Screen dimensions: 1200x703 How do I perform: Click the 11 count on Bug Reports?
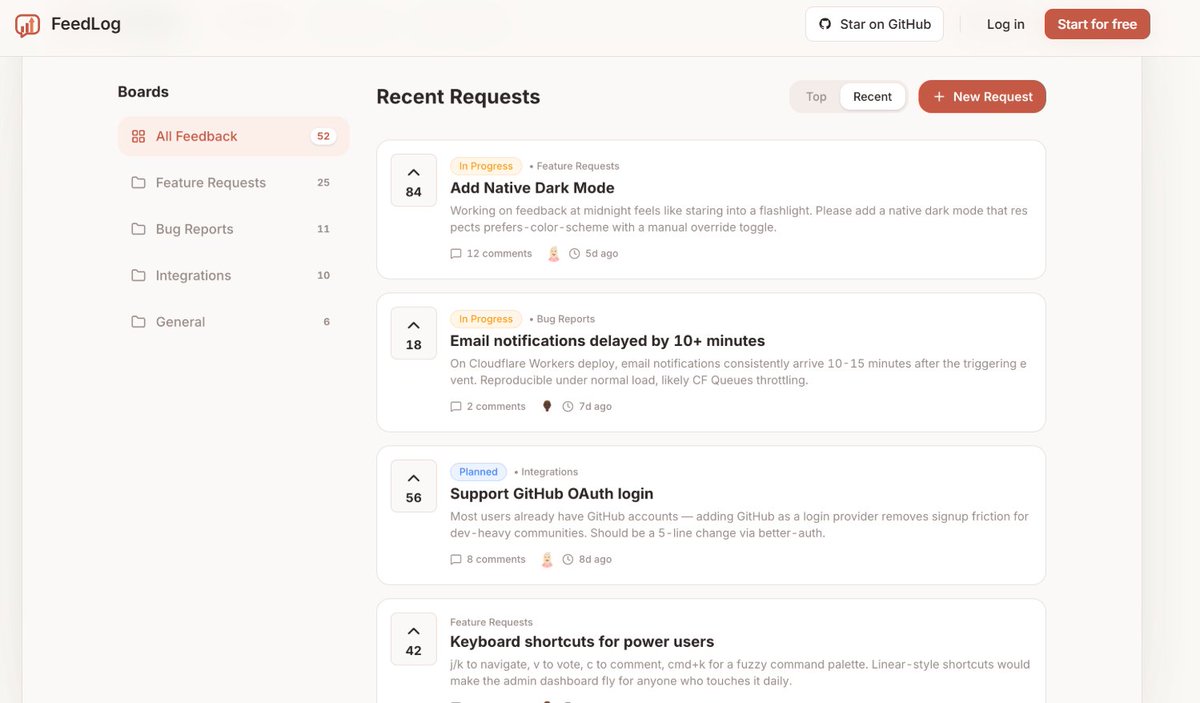coord(323,229)
